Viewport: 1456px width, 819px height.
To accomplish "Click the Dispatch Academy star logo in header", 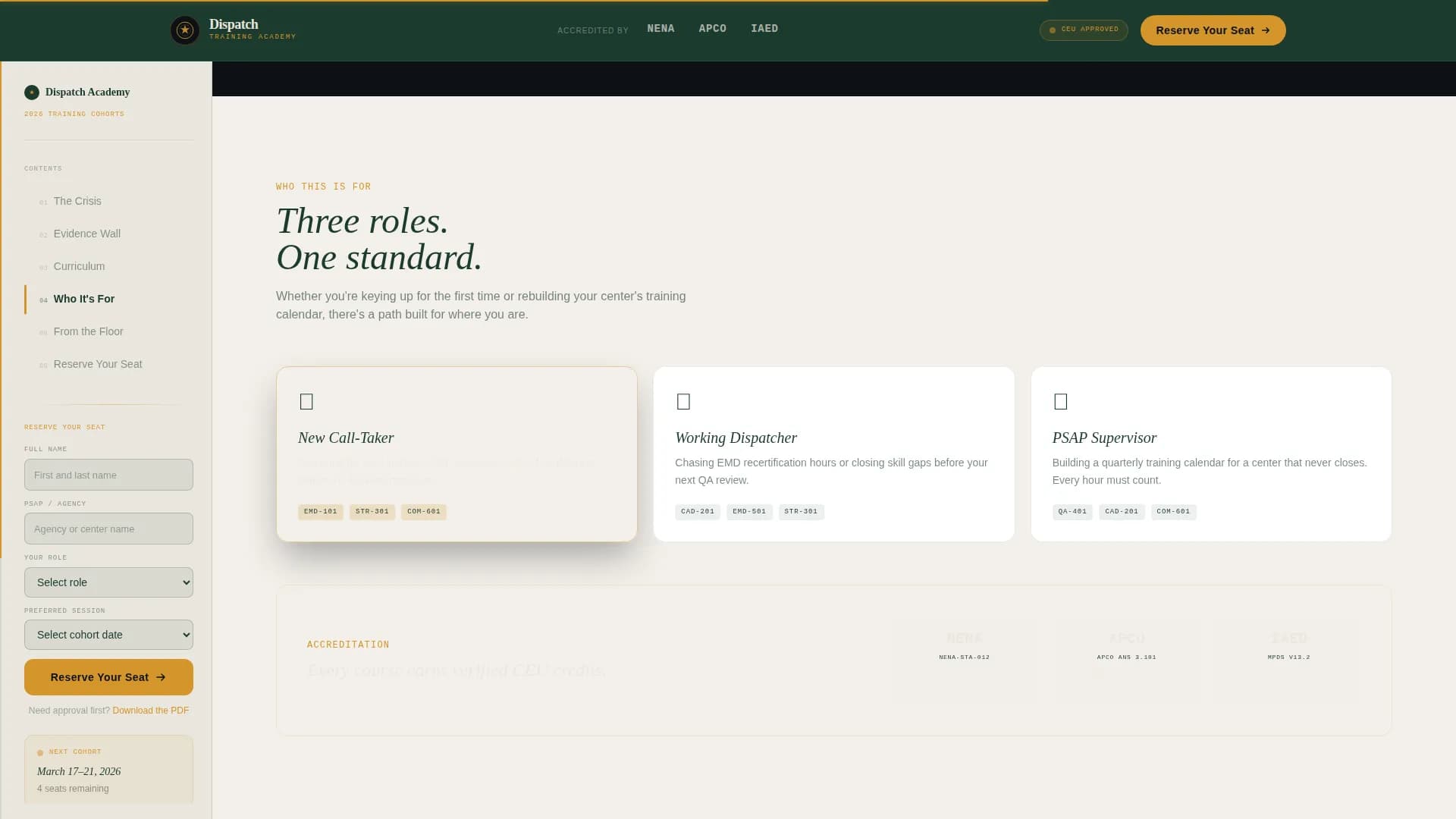I will tap(185, 30).
